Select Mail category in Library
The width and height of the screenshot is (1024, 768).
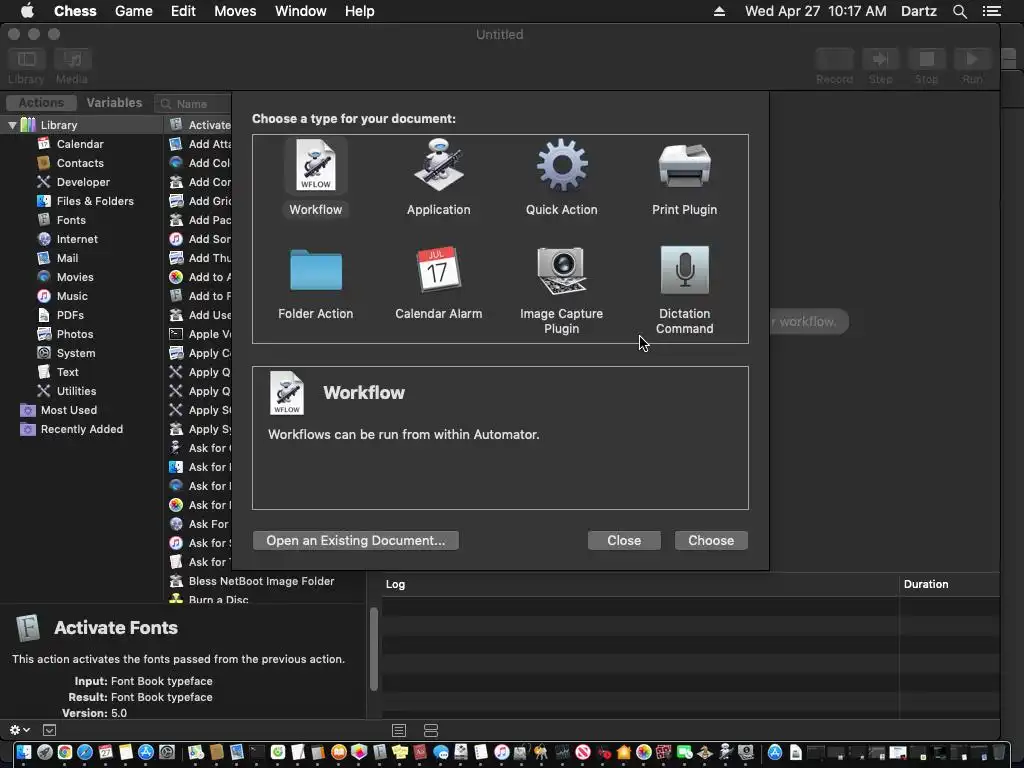pyautogui.click(x=67, y=257)
